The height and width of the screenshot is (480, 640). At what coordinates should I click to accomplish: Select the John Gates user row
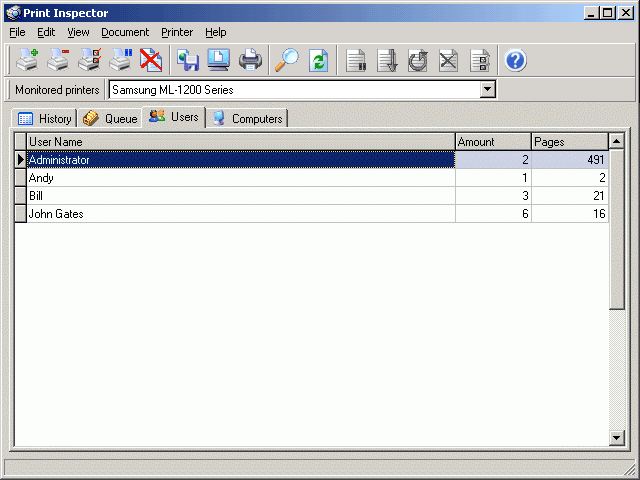(x=312, y=213)
